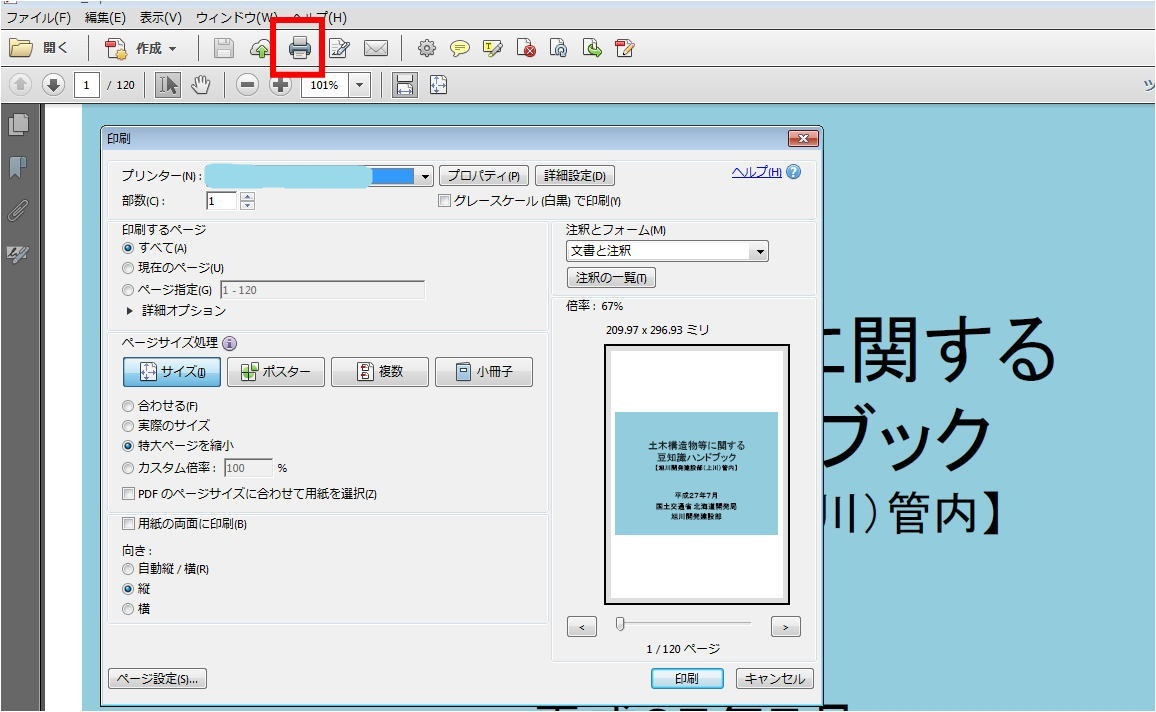The height and width of the screenshot is (712, 1156).
Task: Select the yellow comment bubble tool
Action: [459, 49]
